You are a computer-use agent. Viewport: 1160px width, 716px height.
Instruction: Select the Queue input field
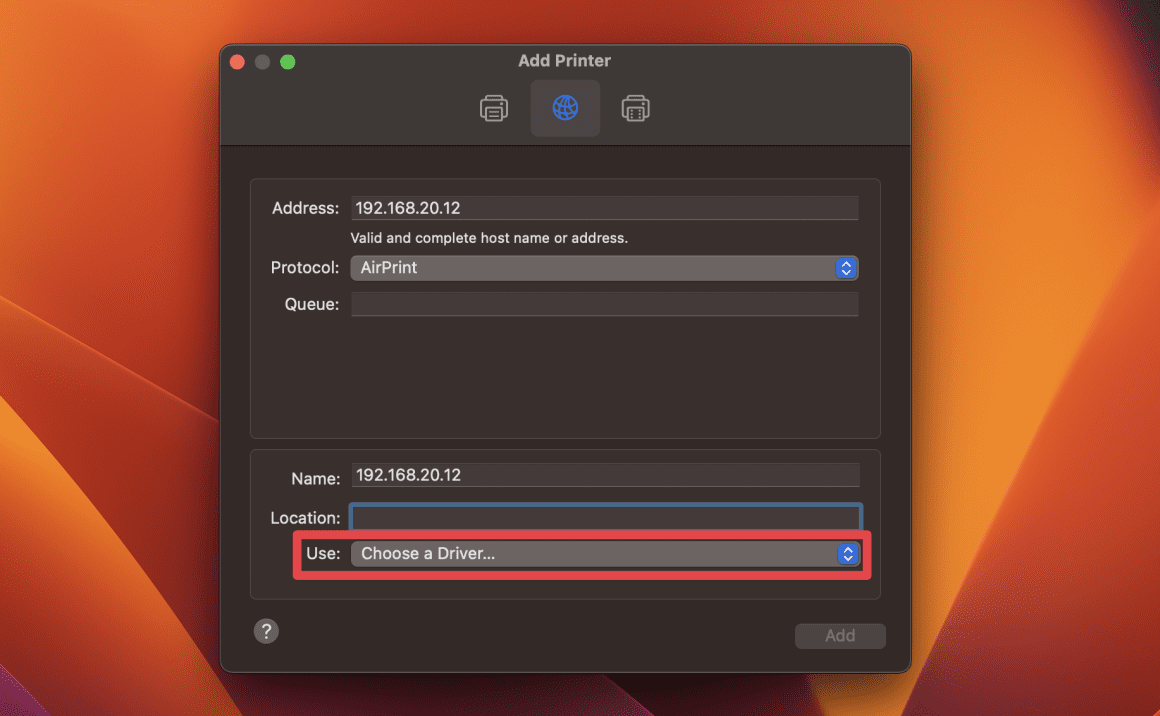point(605,303)
